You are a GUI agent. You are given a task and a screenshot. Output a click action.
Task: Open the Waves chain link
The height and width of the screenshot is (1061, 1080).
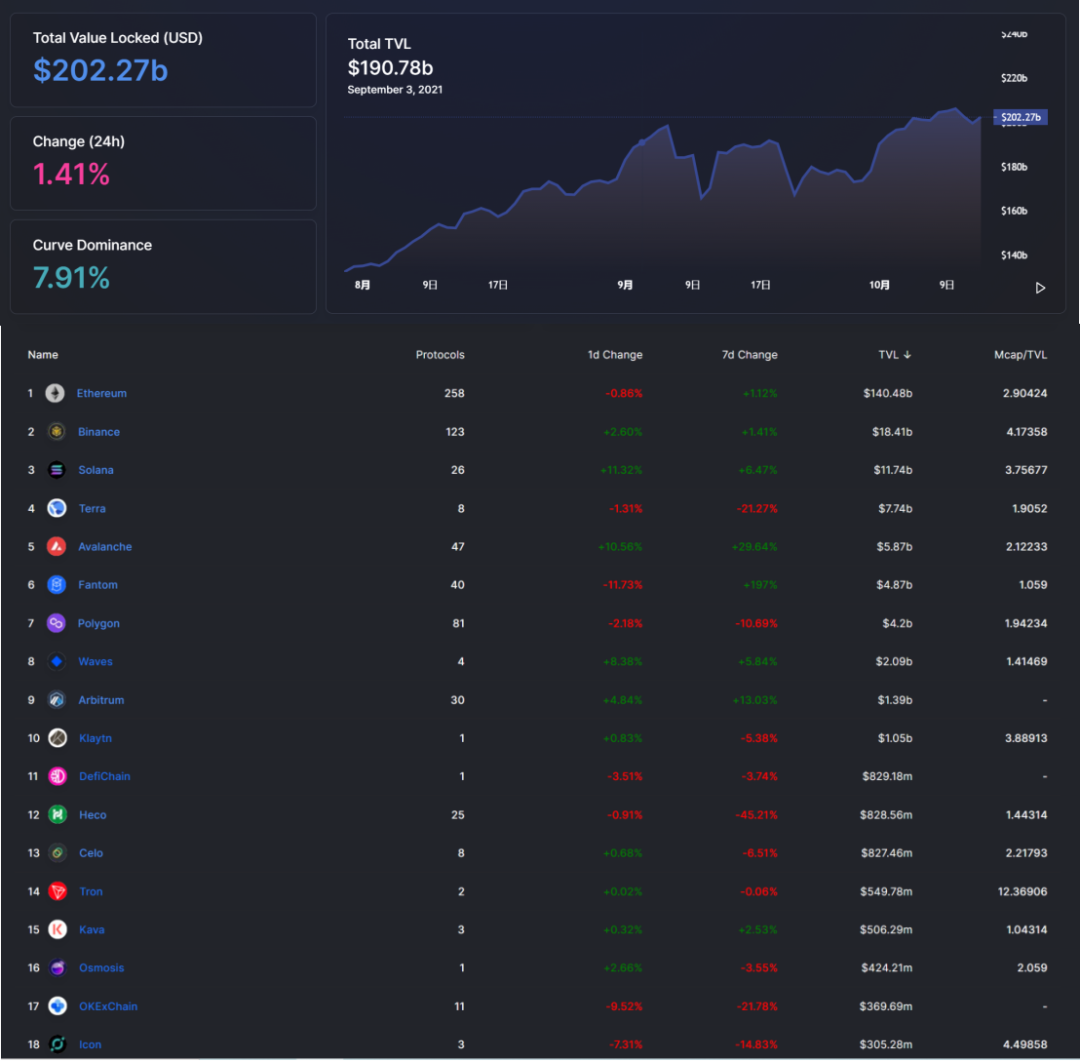[95, 661]
